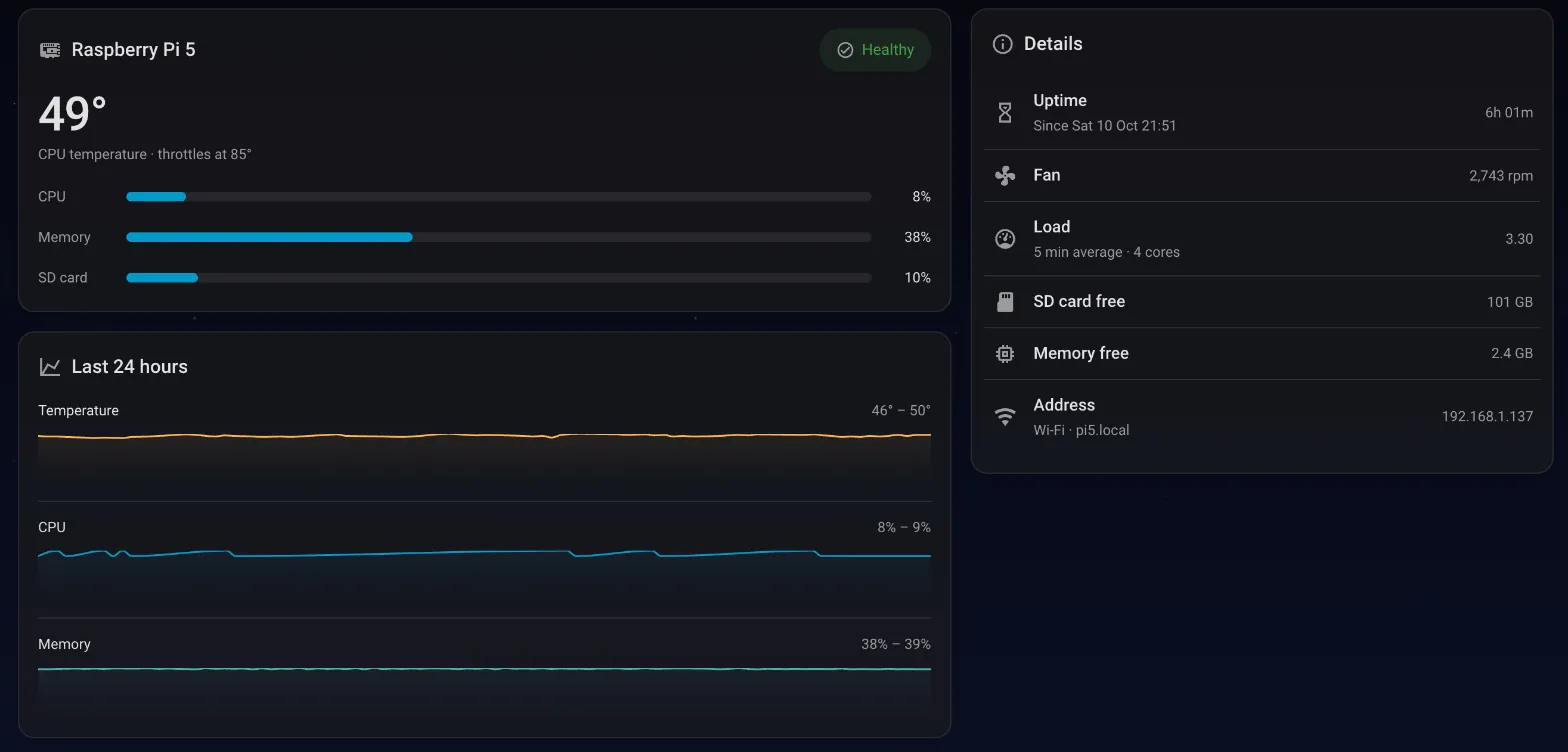1568x752 pixels.
Task: Click the 6h 01m uptime value
Action: (x=1509, y=113)
